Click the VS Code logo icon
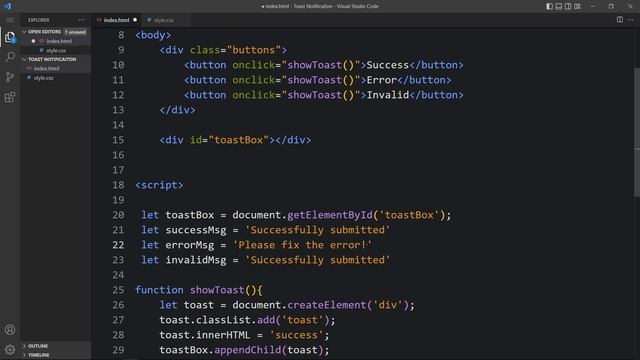640x360 pixels. [x=7, y=6]
